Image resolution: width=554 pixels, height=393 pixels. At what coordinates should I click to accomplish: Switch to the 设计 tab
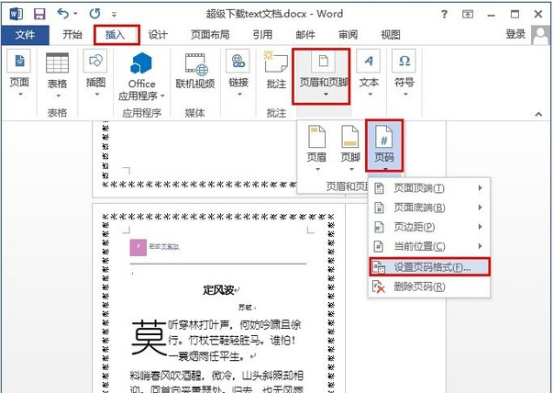click(x=158, y=35)
